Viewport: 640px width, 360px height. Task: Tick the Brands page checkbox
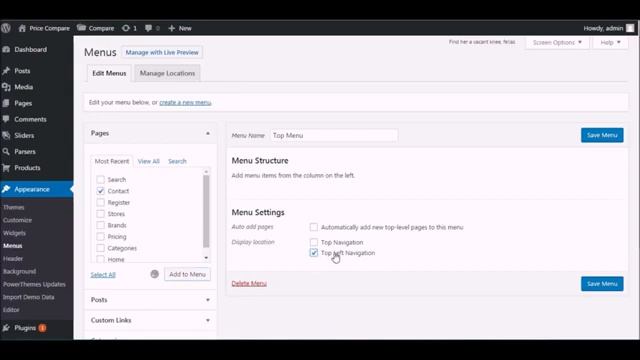[x=100, y=225]
